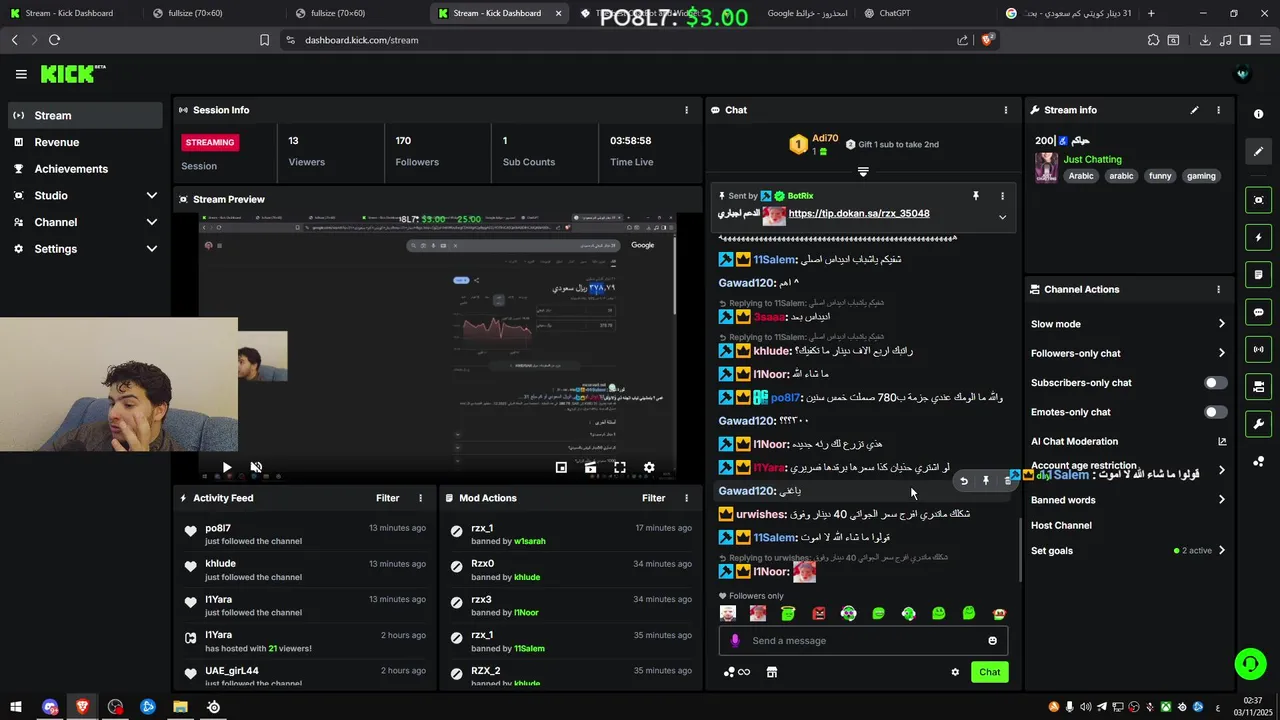Click the Send a message field
Screen dimensions: 1280x720
tap(863, 641)
